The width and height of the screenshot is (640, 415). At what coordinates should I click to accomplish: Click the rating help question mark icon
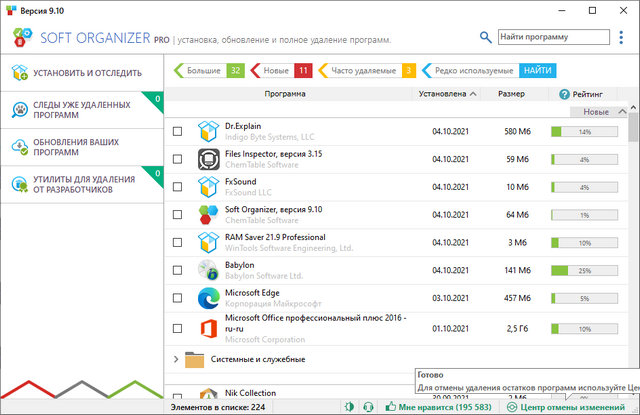pos(565,94)
